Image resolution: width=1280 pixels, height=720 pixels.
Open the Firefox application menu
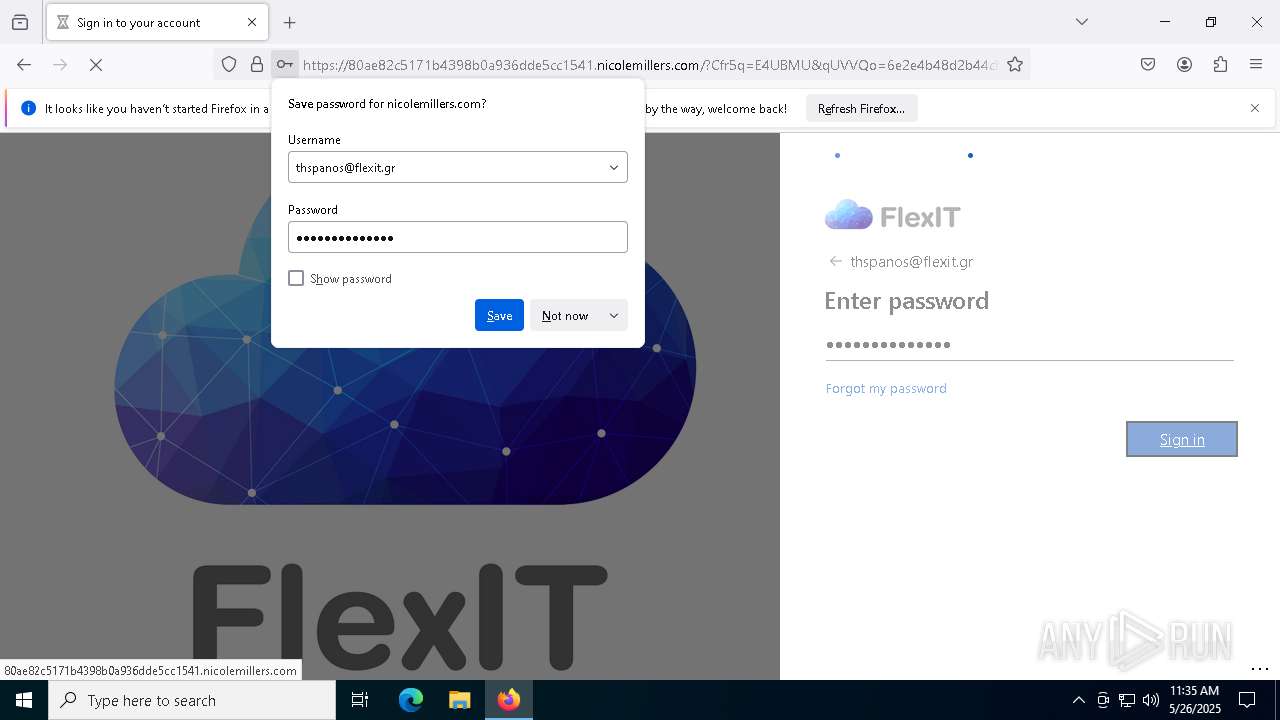coord(1256,64)
